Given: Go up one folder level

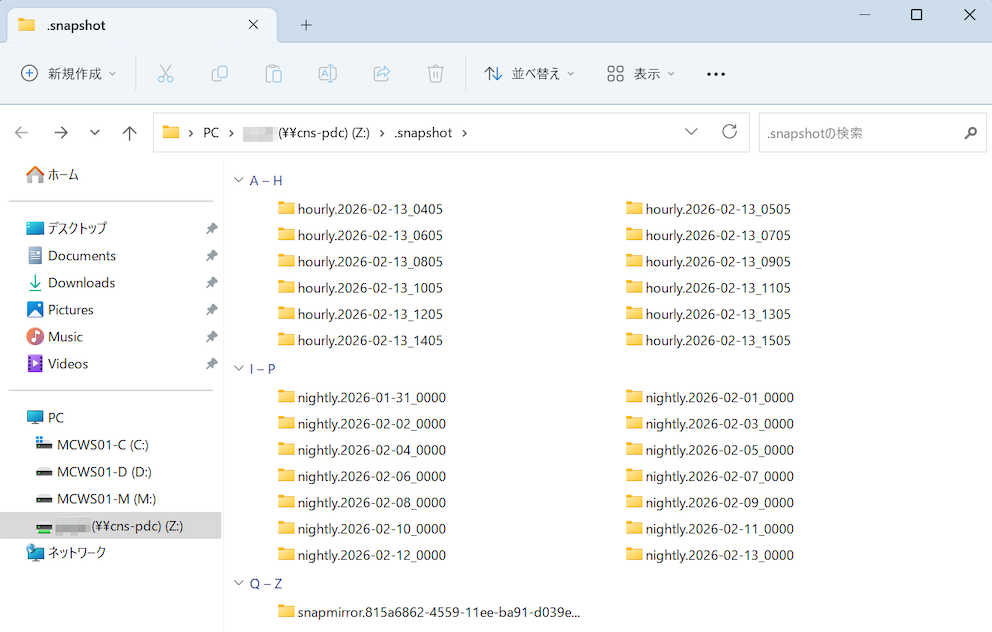Looking at the screenshot, I should (129, 133).
